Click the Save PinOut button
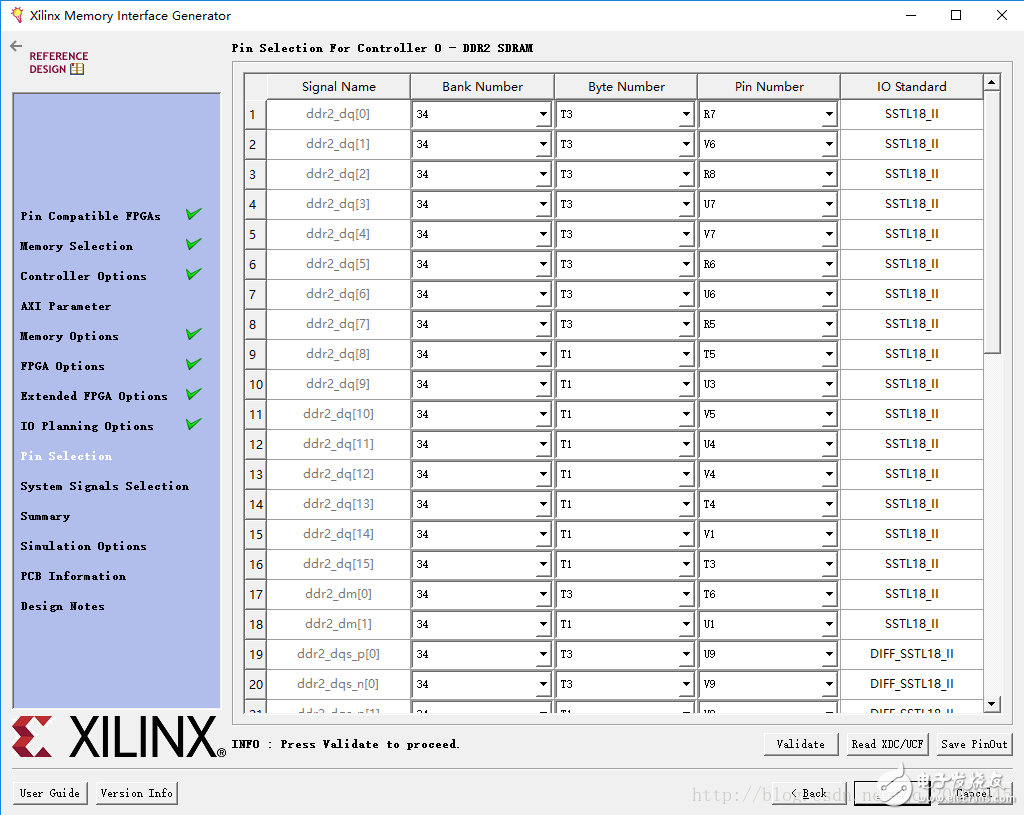1024x815 pixels. click(974, 744)
